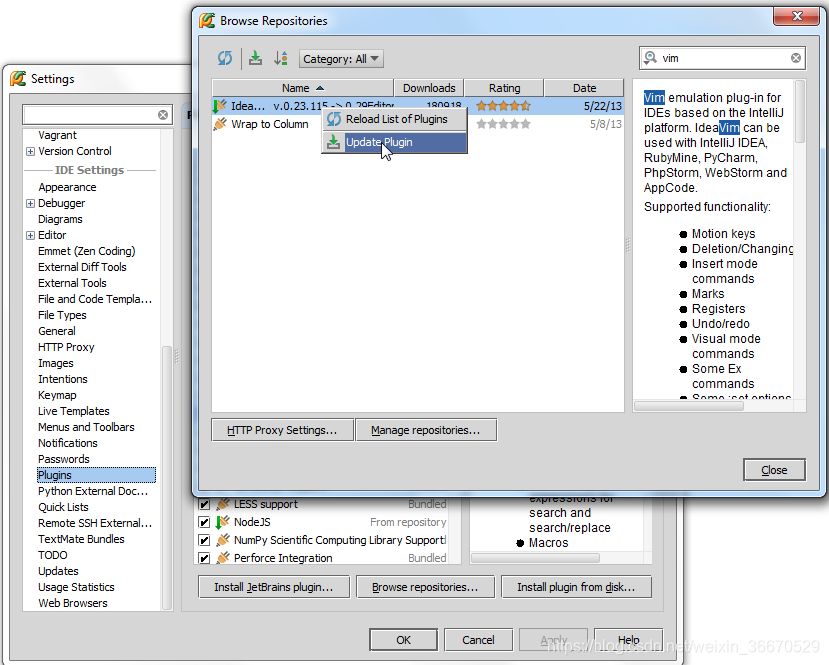The image size is (829, 665).
Task: Sort by the Rating column header
Action: (504, 88)
